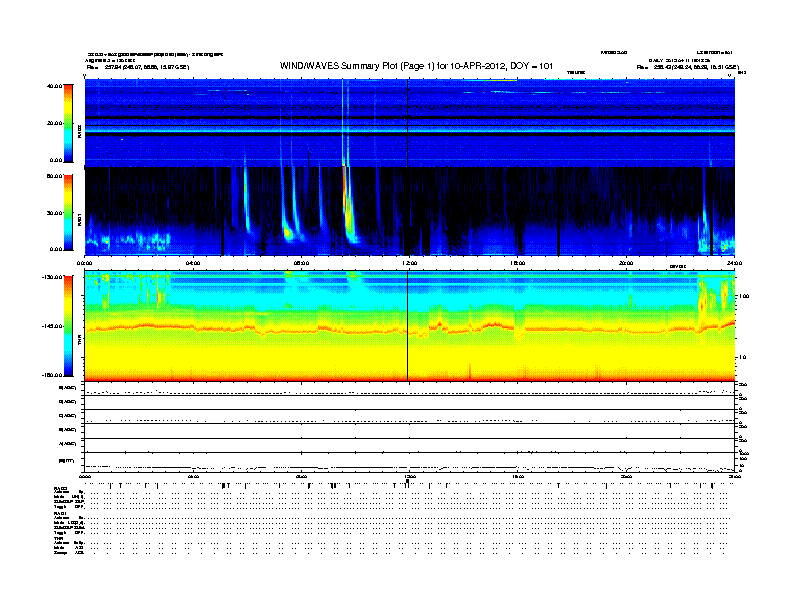The height and width of the screenshot is (612, 792).
Task: Click the bottom-most line-plot panel trace
Action: coord(410,468)
